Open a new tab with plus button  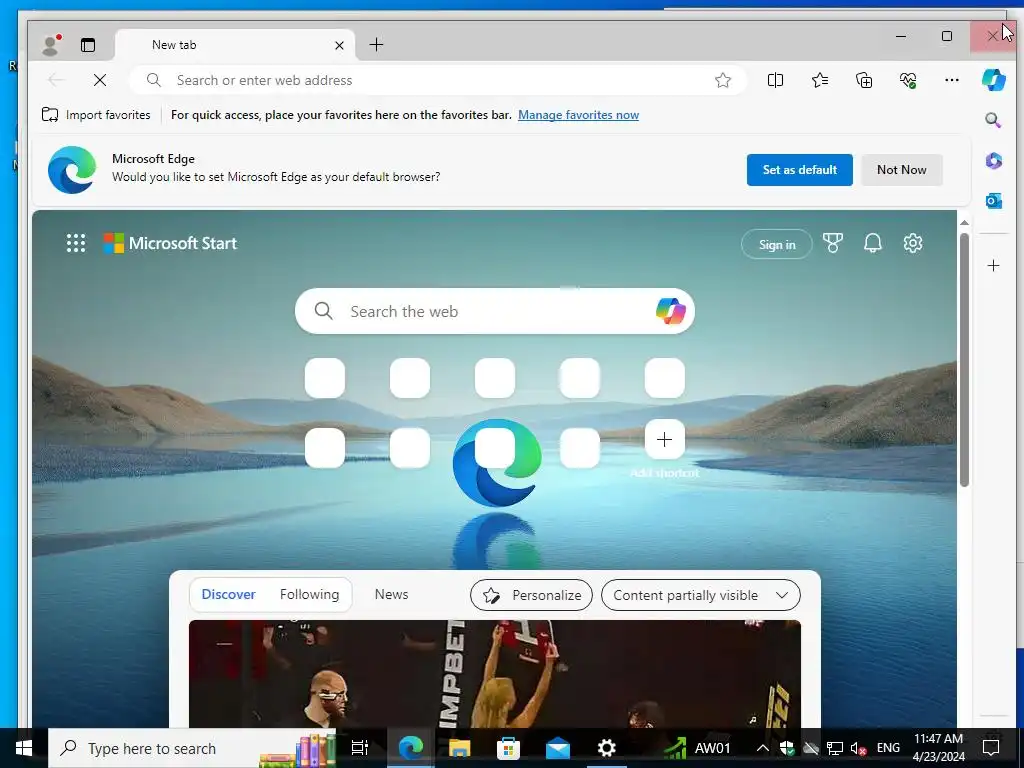coord(376,44)
